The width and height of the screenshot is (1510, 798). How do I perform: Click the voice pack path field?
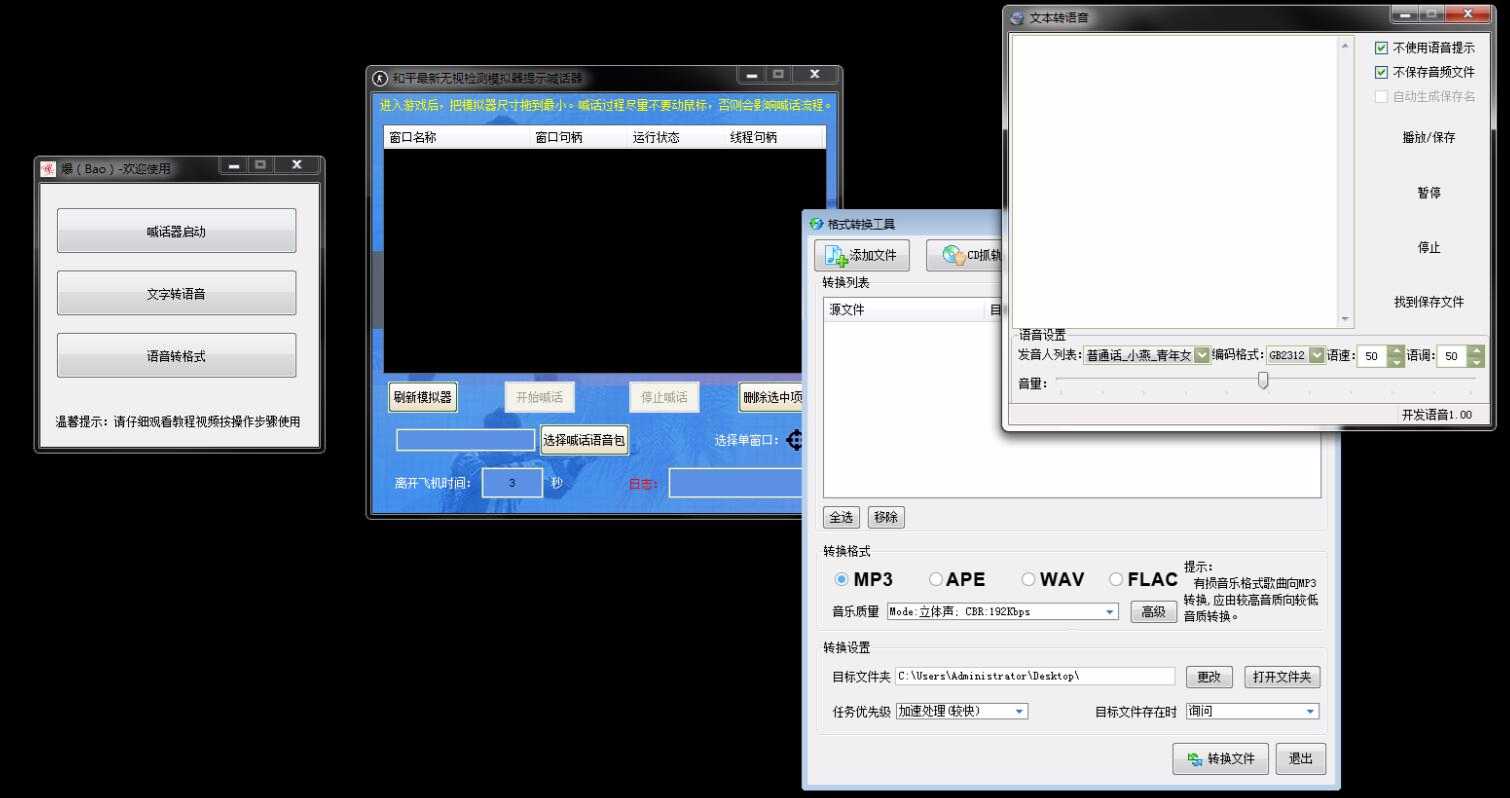465,440
